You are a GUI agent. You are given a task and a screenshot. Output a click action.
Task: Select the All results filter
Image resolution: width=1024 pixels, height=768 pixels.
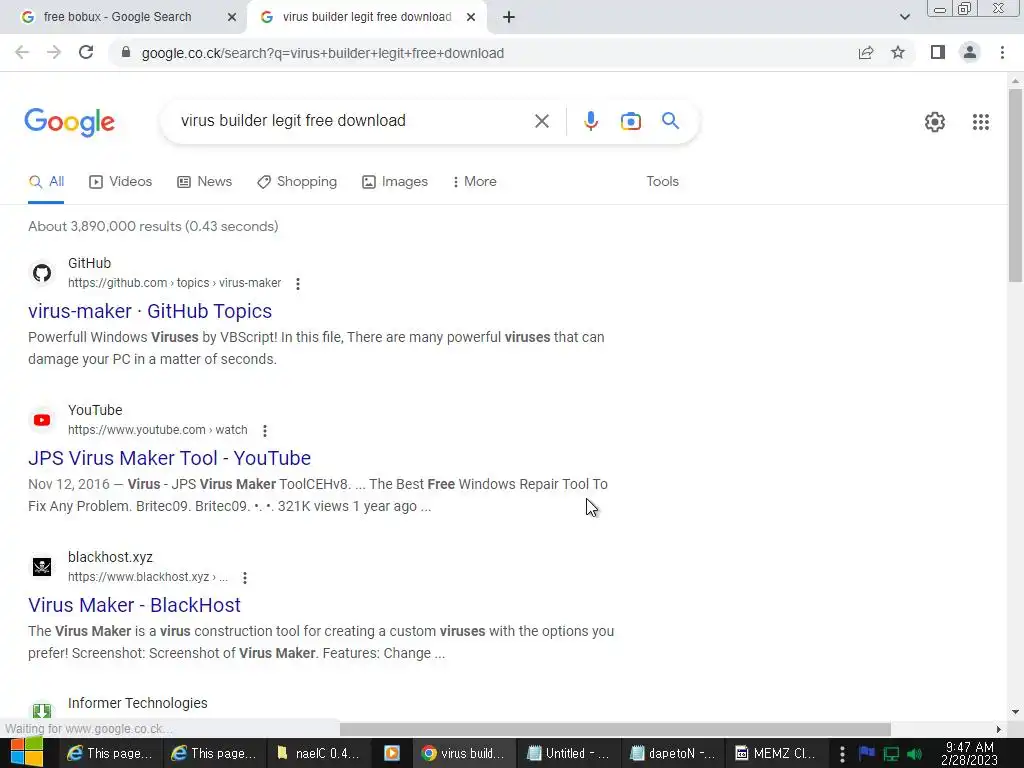46,182
